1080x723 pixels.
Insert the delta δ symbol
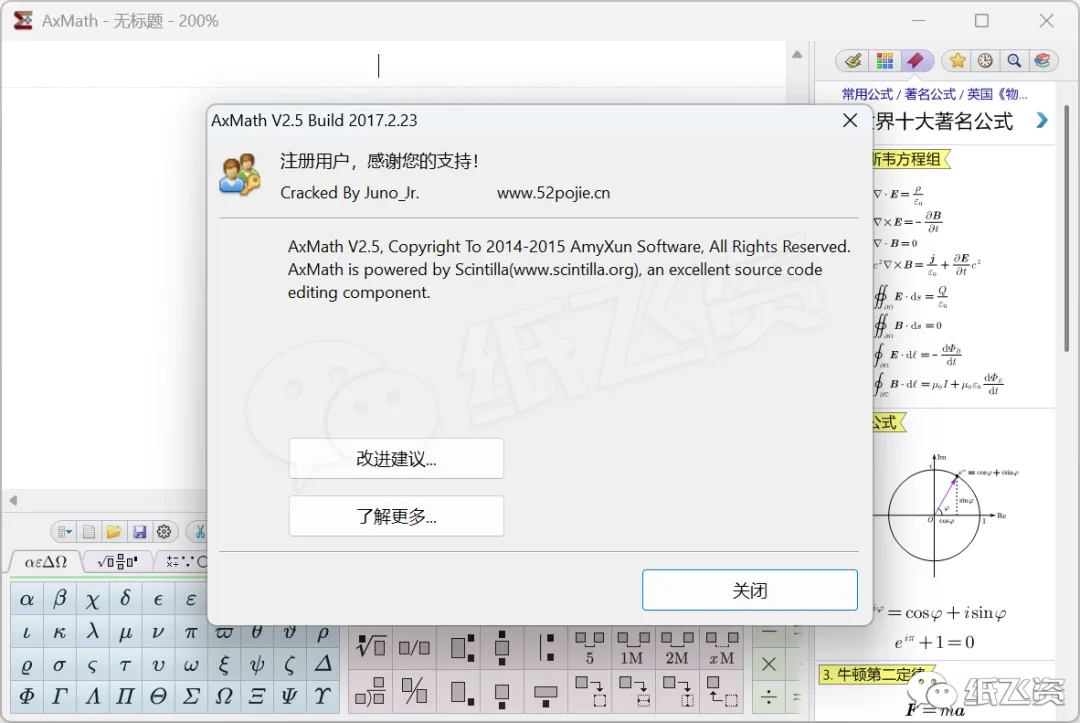pos(125,599)
